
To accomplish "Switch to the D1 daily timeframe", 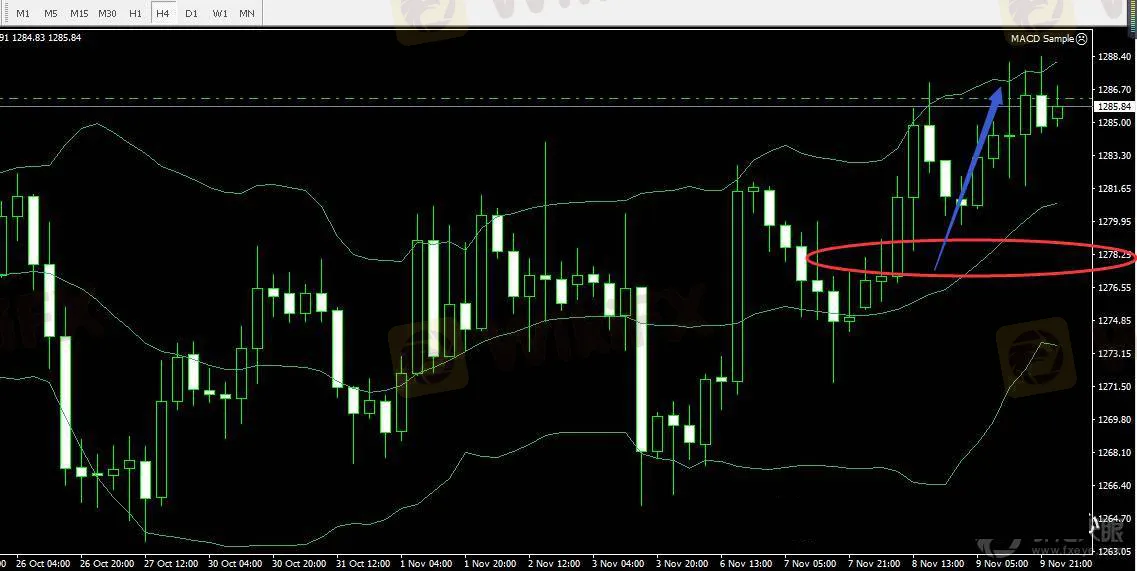I will [191, 14].
